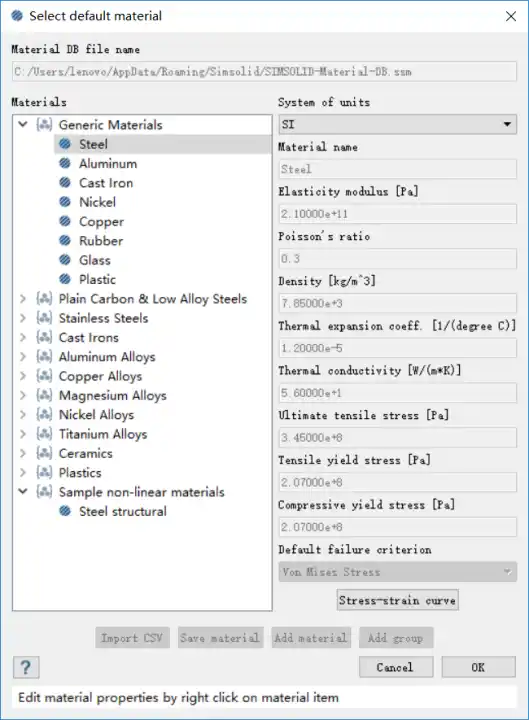Click the Titanium Alloys group icon
This screenshot has width=530, height=721.
[45, 434]
